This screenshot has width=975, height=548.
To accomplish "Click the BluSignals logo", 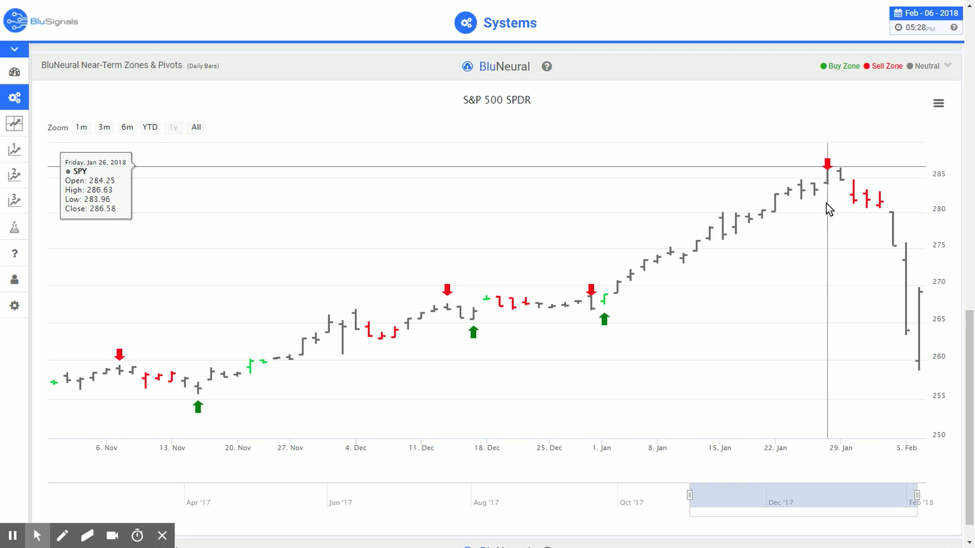I will point(41,21).
